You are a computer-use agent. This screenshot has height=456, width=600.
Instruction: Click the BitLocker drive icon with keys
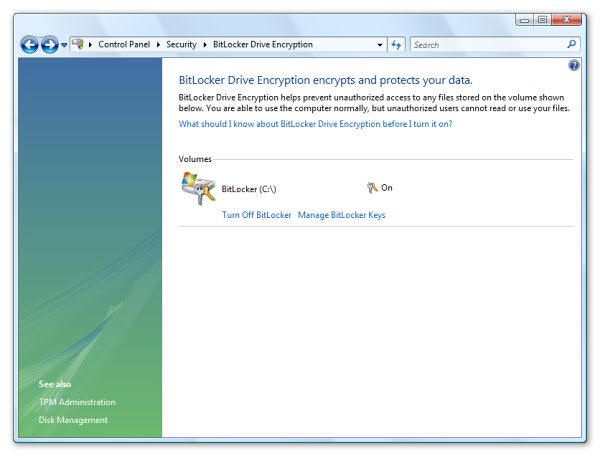click(198, 189)
